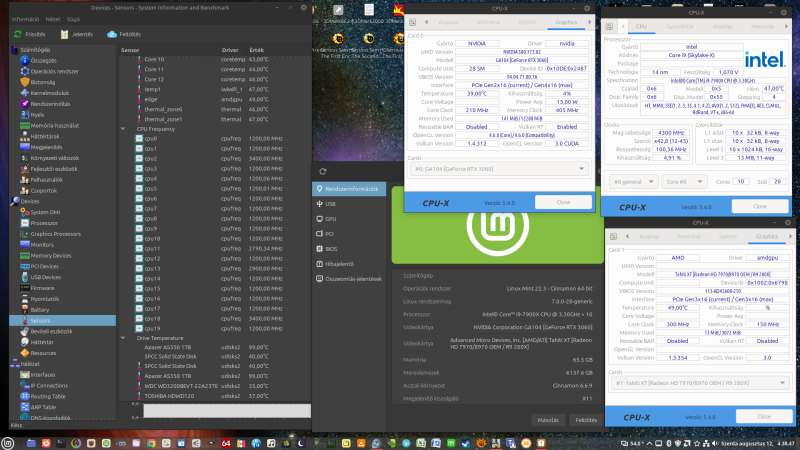800x450 pixels.
Task: Open the Kernelmodulok entry in sidebar
Action: [x=49, y=93]
